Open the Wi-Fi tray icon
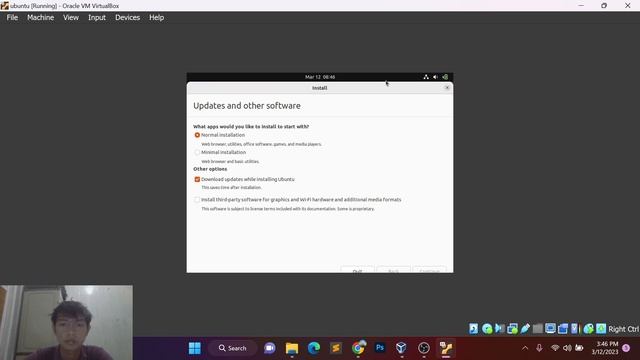Image resolution: width=640 pixels, height=360 pixels. coord(555,348)
